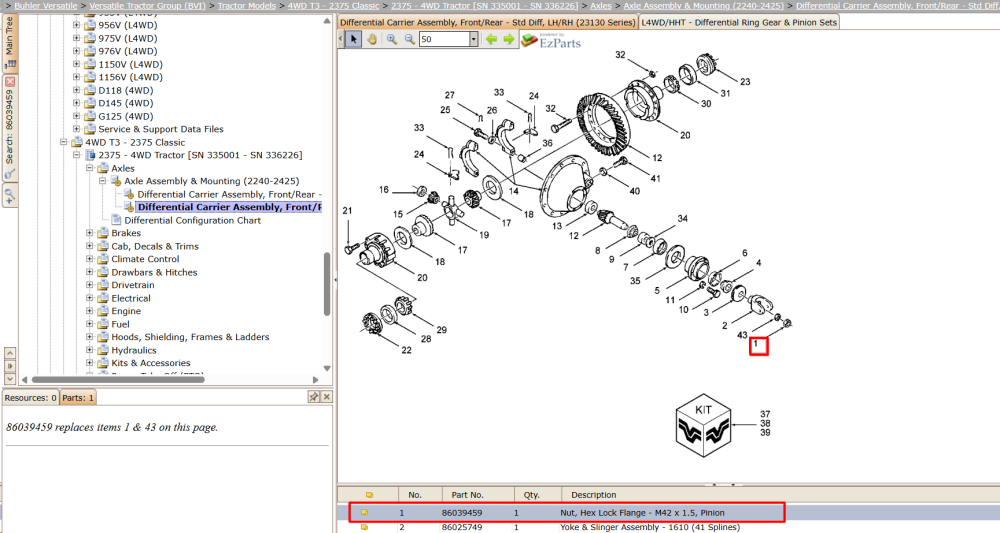Click the Engine folder icon

coord(103,311)
